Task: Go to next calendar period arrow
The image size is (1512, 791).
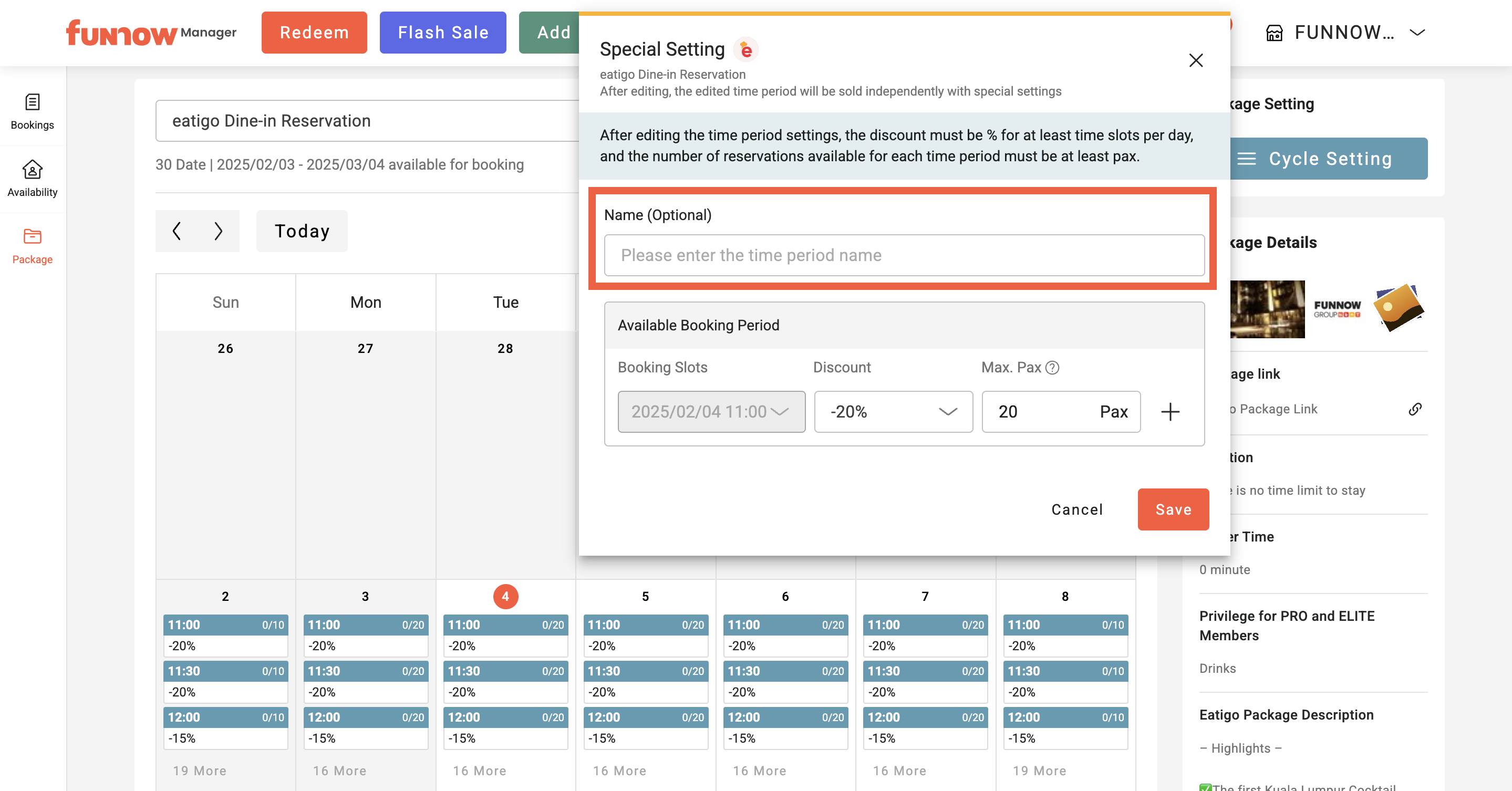Action: click(x=219, y=231)
